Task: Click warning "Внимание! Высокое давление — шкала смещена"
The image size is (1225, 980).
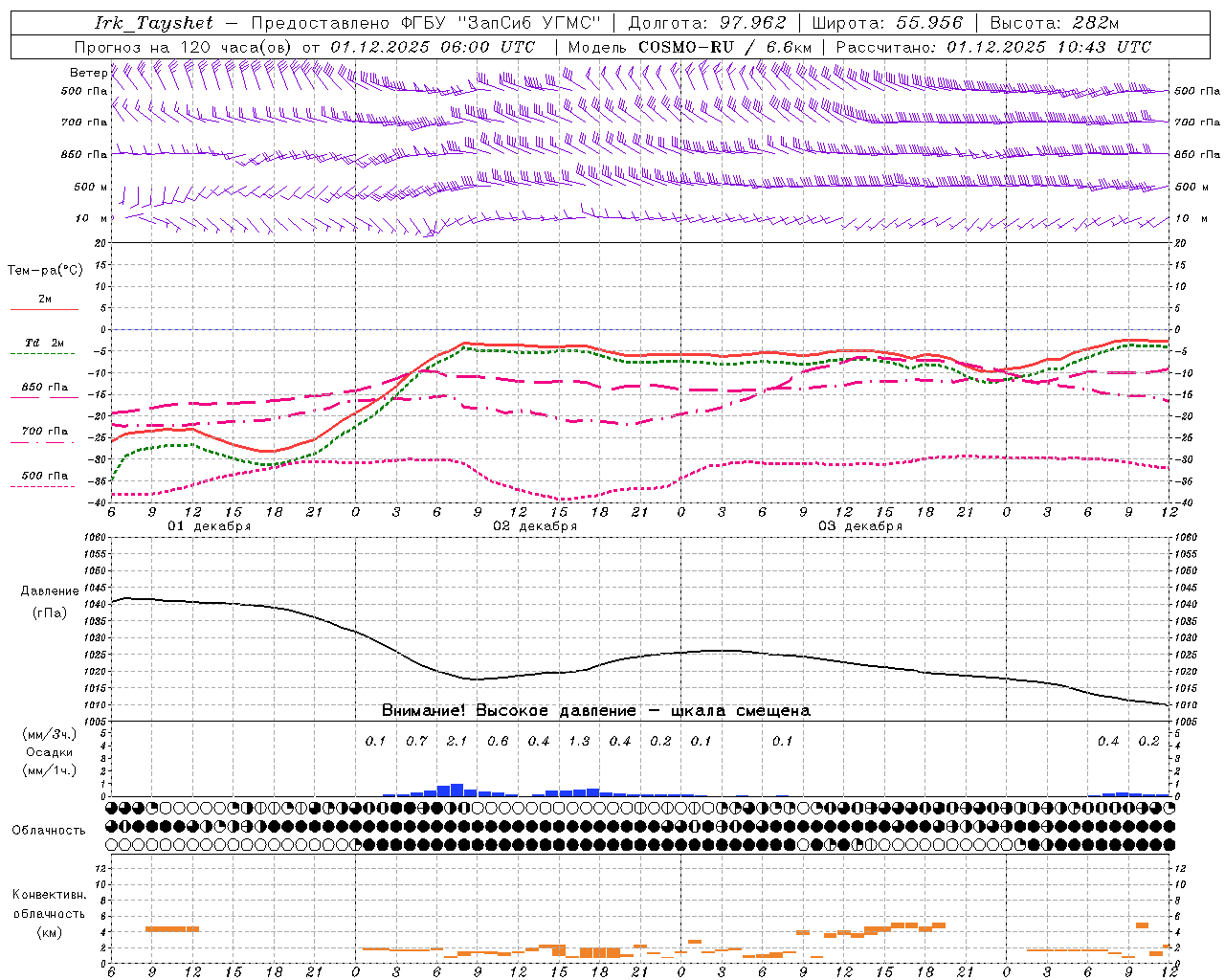Action: point(596,711)
